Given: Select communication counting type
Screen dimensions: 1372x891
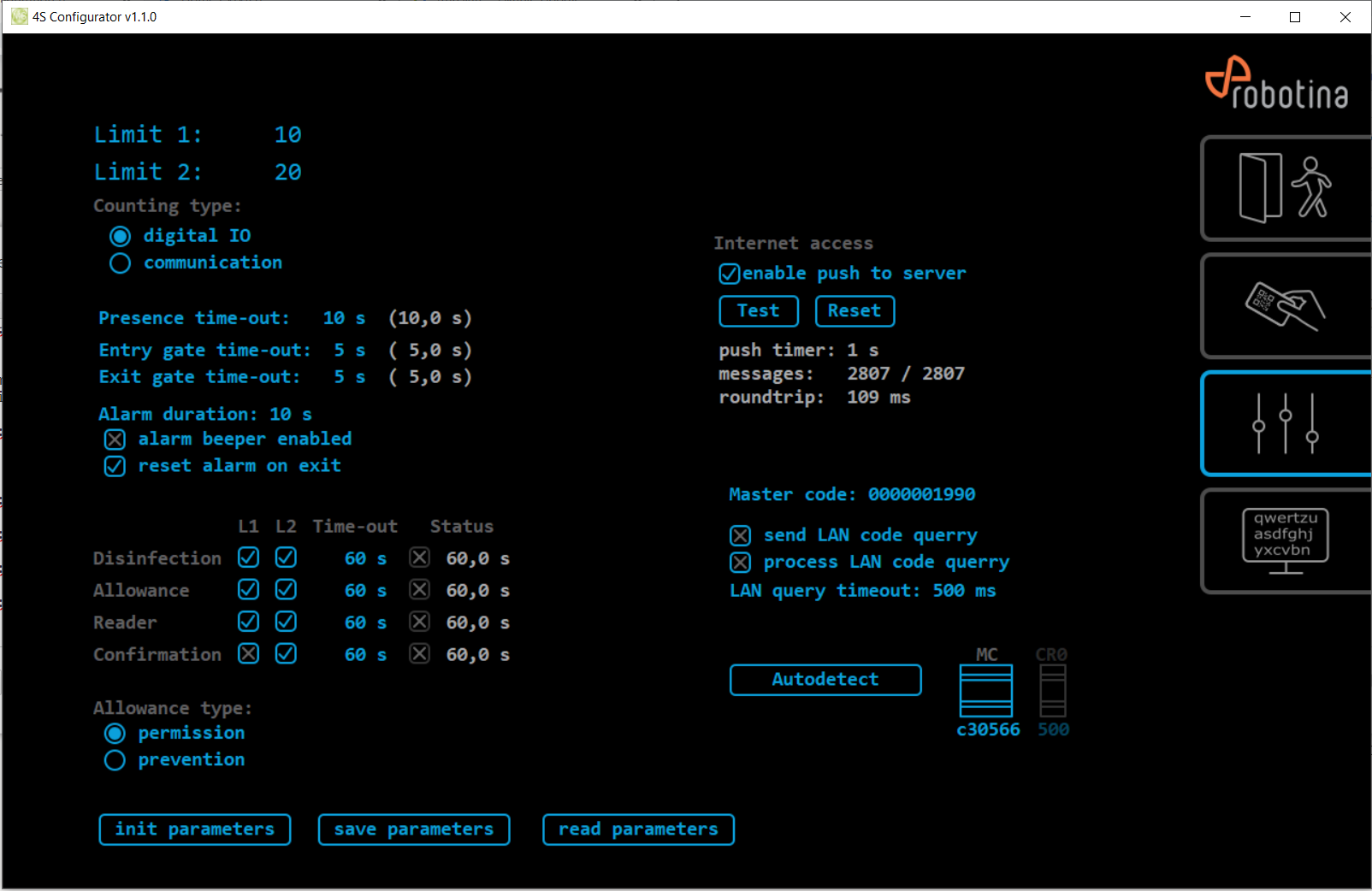Looking at the screenshot, I should coord(120,263).
